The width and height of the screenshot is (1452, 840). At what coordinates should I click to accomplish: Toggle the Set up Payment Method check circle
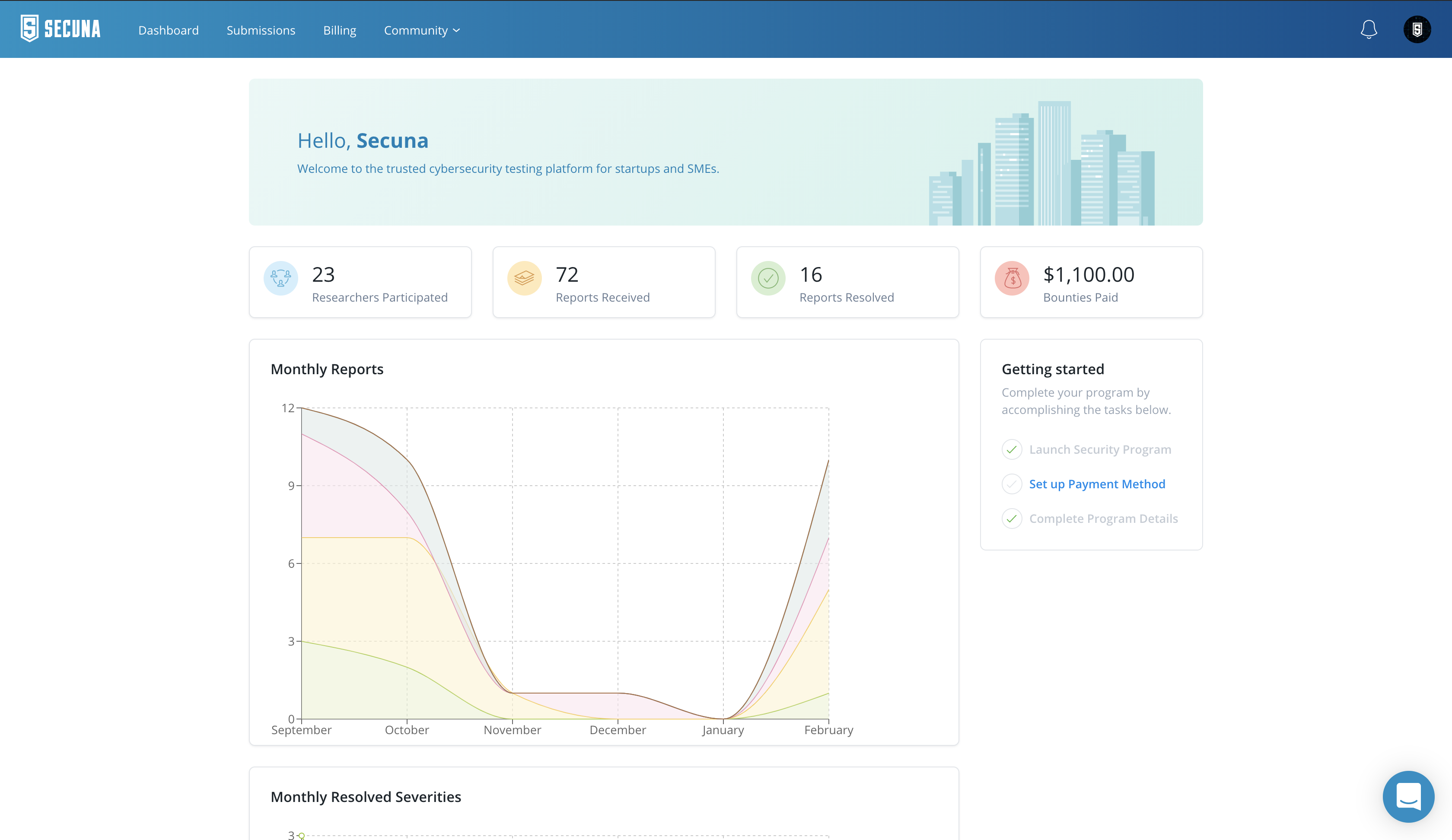1012,484
